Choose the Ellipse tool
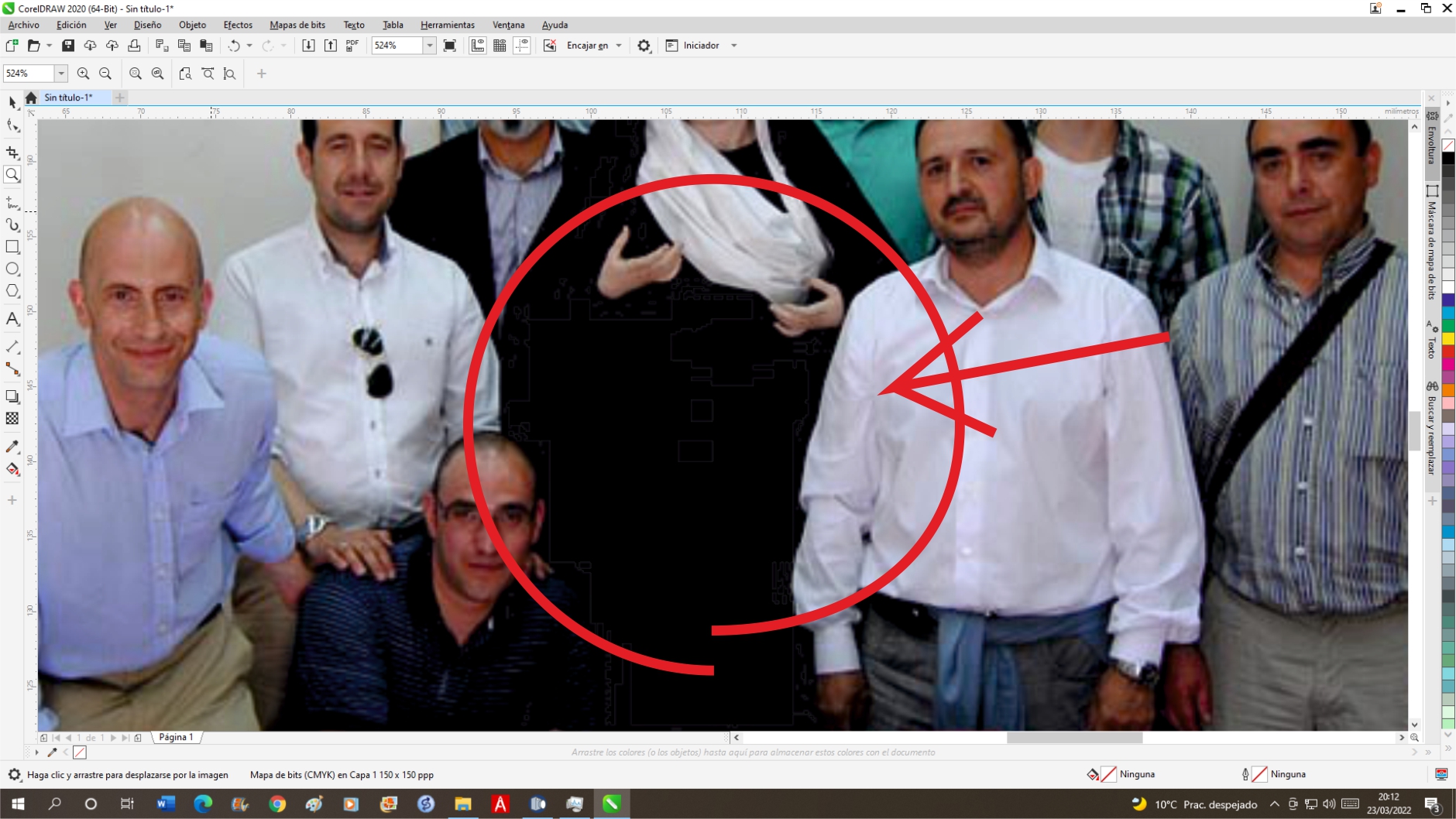The width and height of the screenshot is (1456, 819). point(12,269)
